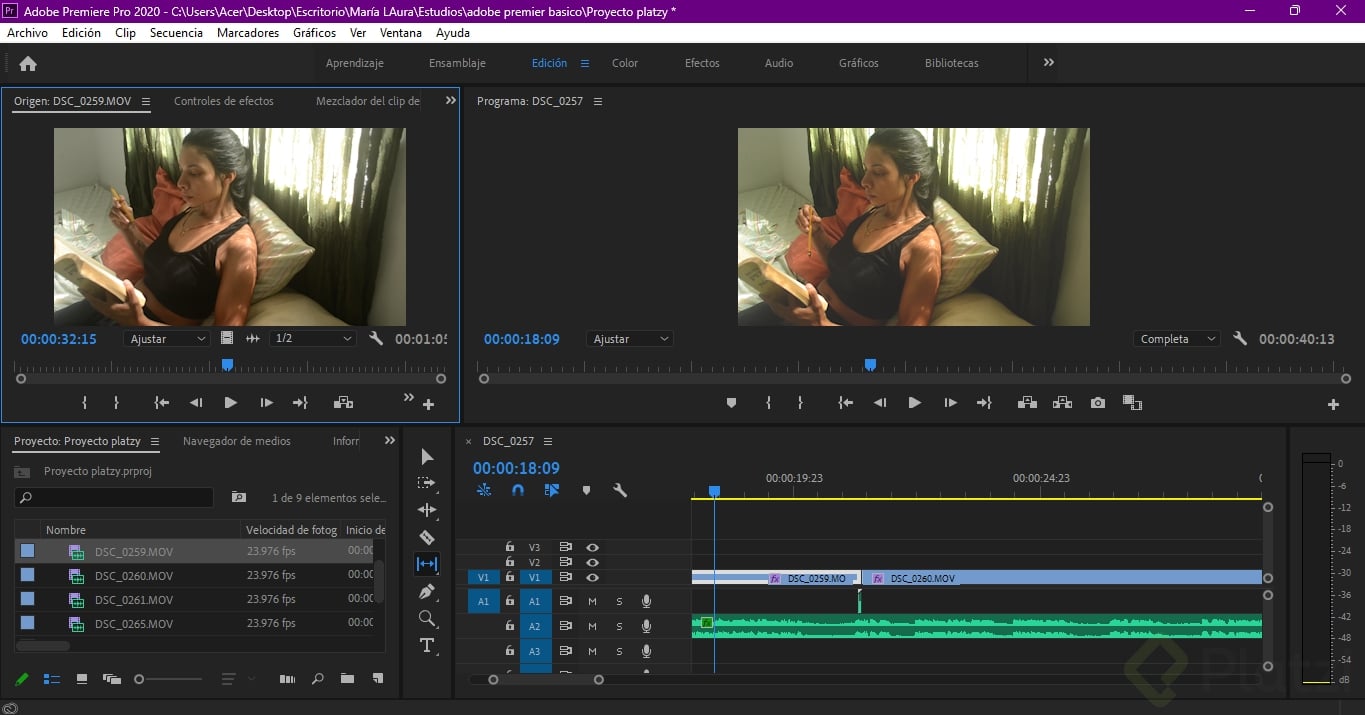
Task: Open timeline display settings wrench
Action: point(619,490)
